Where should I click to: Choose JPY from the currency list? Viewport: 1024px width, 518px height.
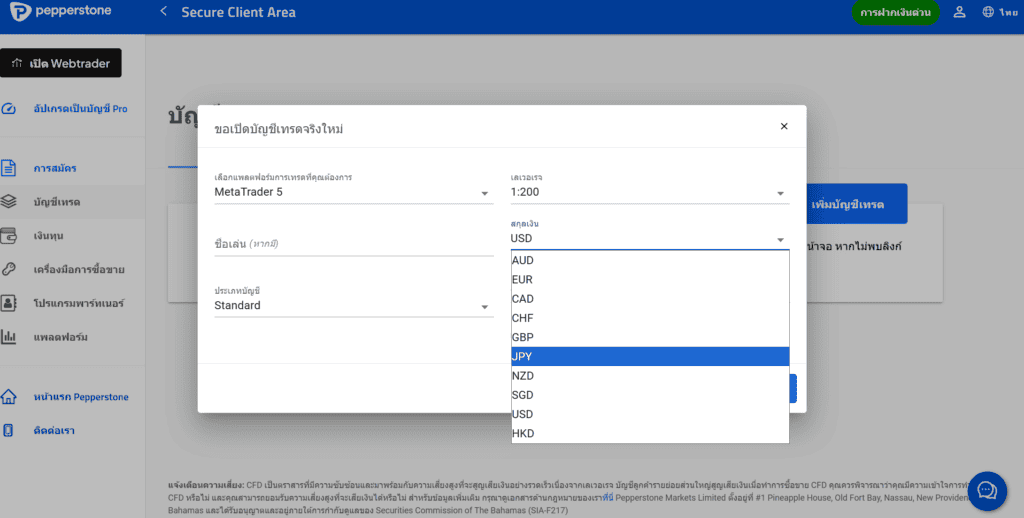pyautogui.click(x=650, y=356)
